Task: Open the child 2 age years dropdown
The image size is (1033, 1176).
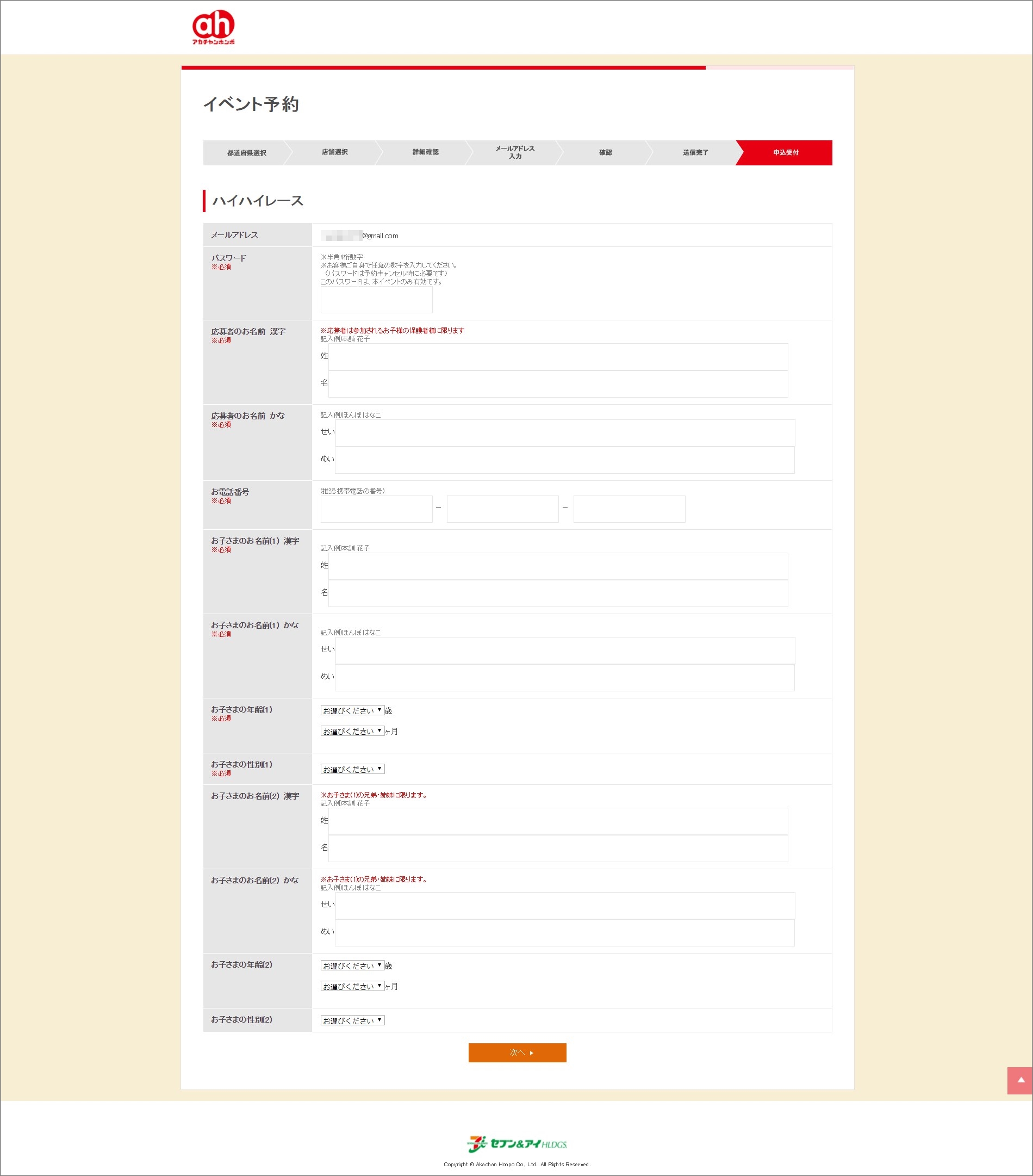Action: coord(352,965)
